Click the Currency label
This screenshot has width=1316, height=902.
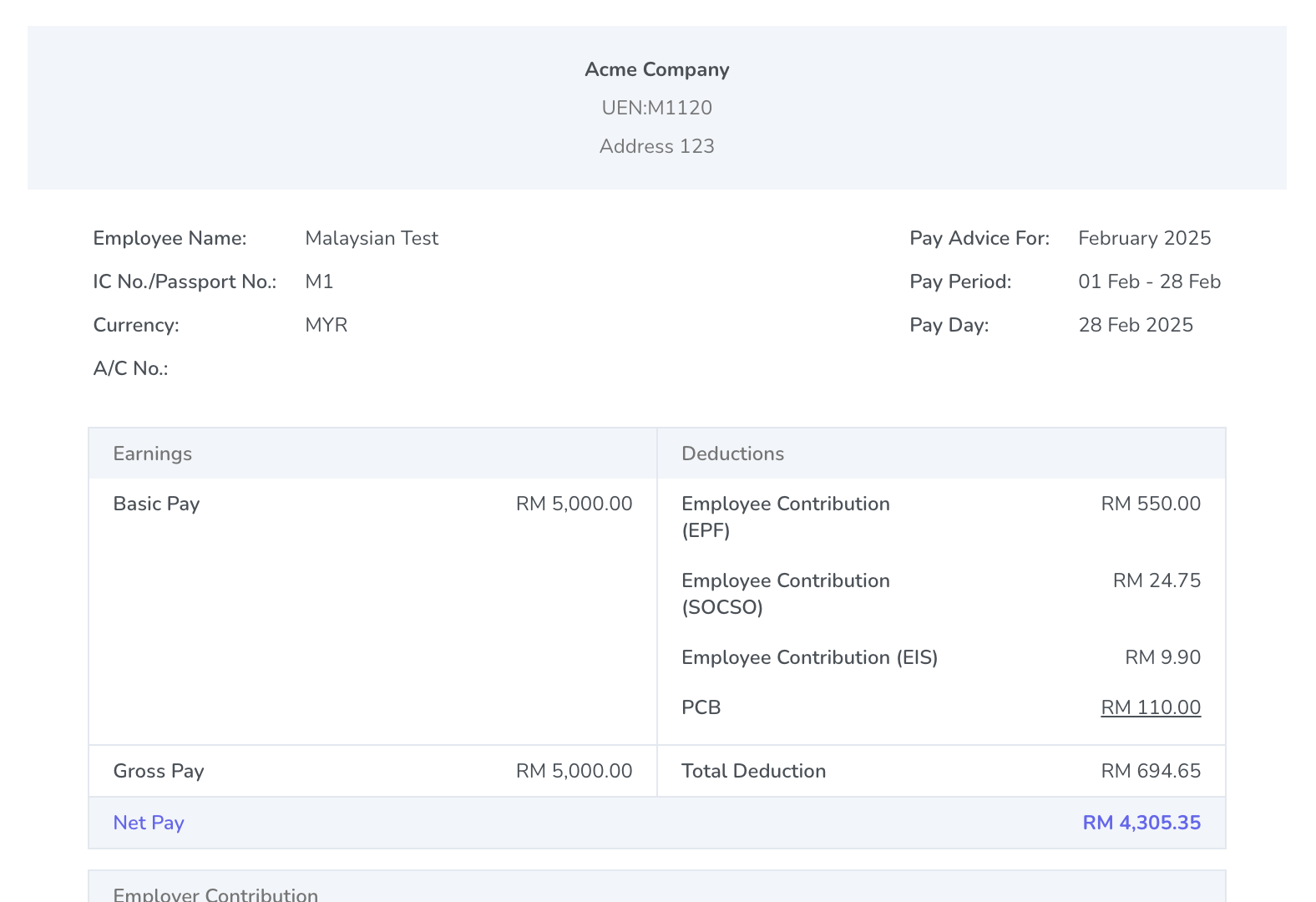point(136,325)
